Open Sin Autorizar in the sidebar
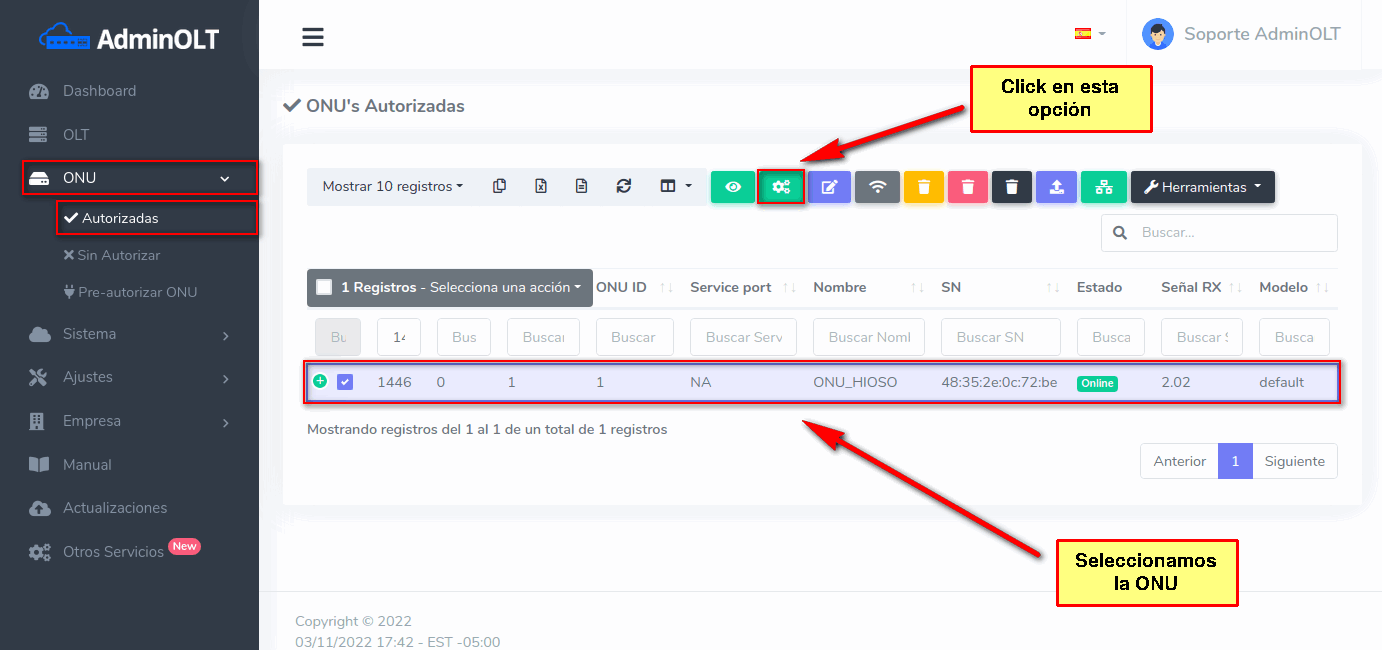 click(117, 255)
